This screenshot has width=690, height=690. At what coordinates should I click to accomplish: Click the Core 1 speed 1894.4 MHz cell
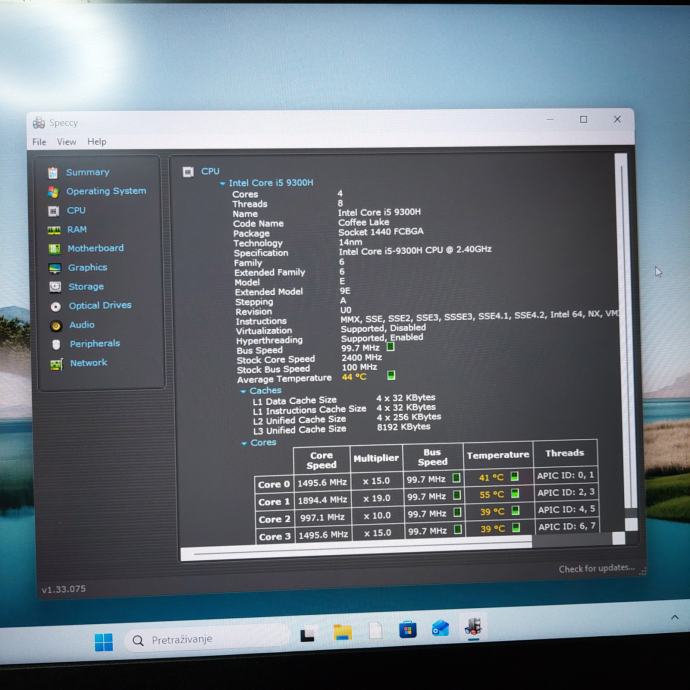(323, 500)
